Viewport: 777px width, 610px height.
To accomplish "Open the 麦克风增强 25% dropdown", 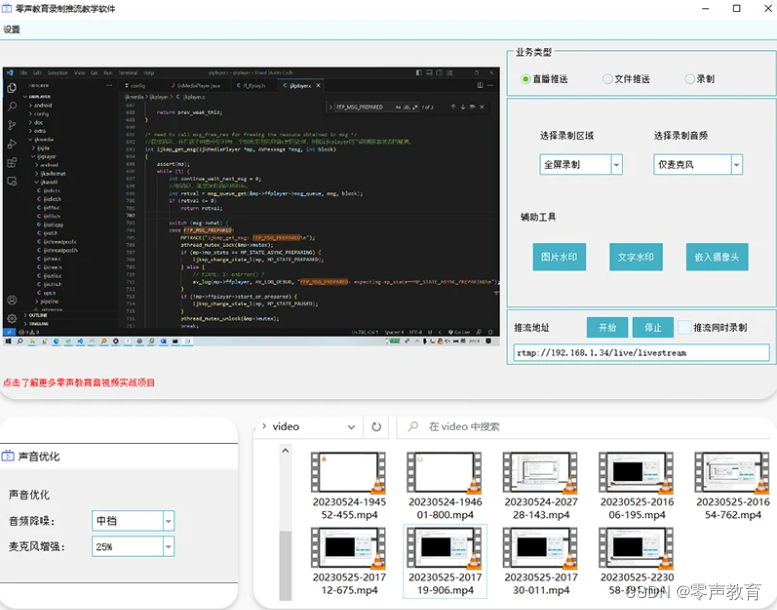I will click(168, 547).
